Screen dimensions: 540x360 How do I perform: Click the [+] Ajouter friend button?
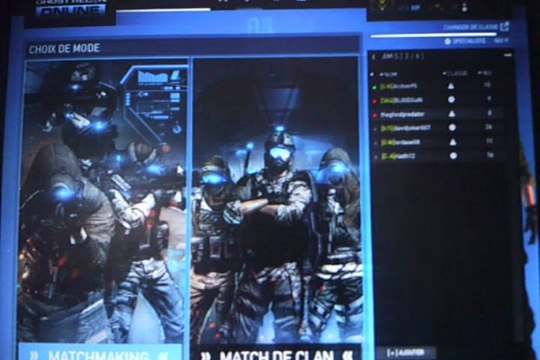(x=406, y=352)
